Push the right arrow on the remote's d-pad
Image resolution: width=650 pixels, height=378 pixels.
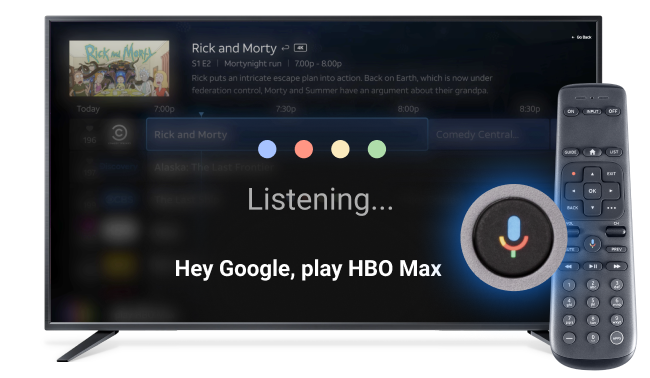(x=611, y=191)
